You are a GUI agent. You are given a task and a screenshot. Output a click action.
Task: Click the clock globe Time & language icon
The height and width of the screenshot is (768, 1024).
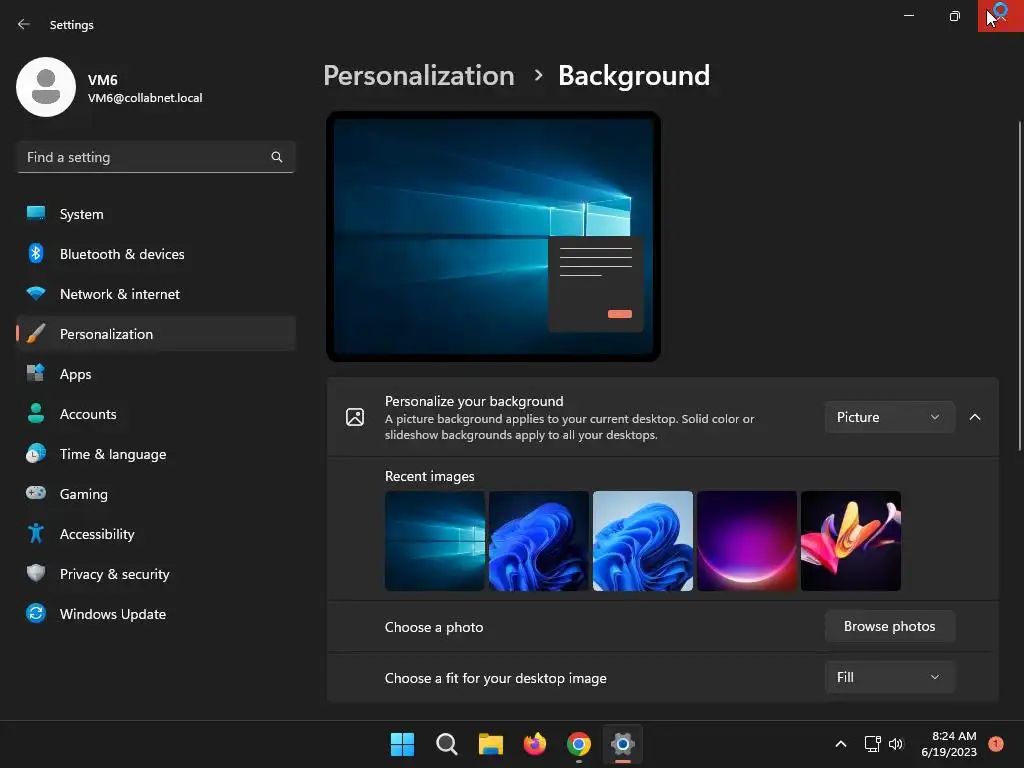(36, 453)
